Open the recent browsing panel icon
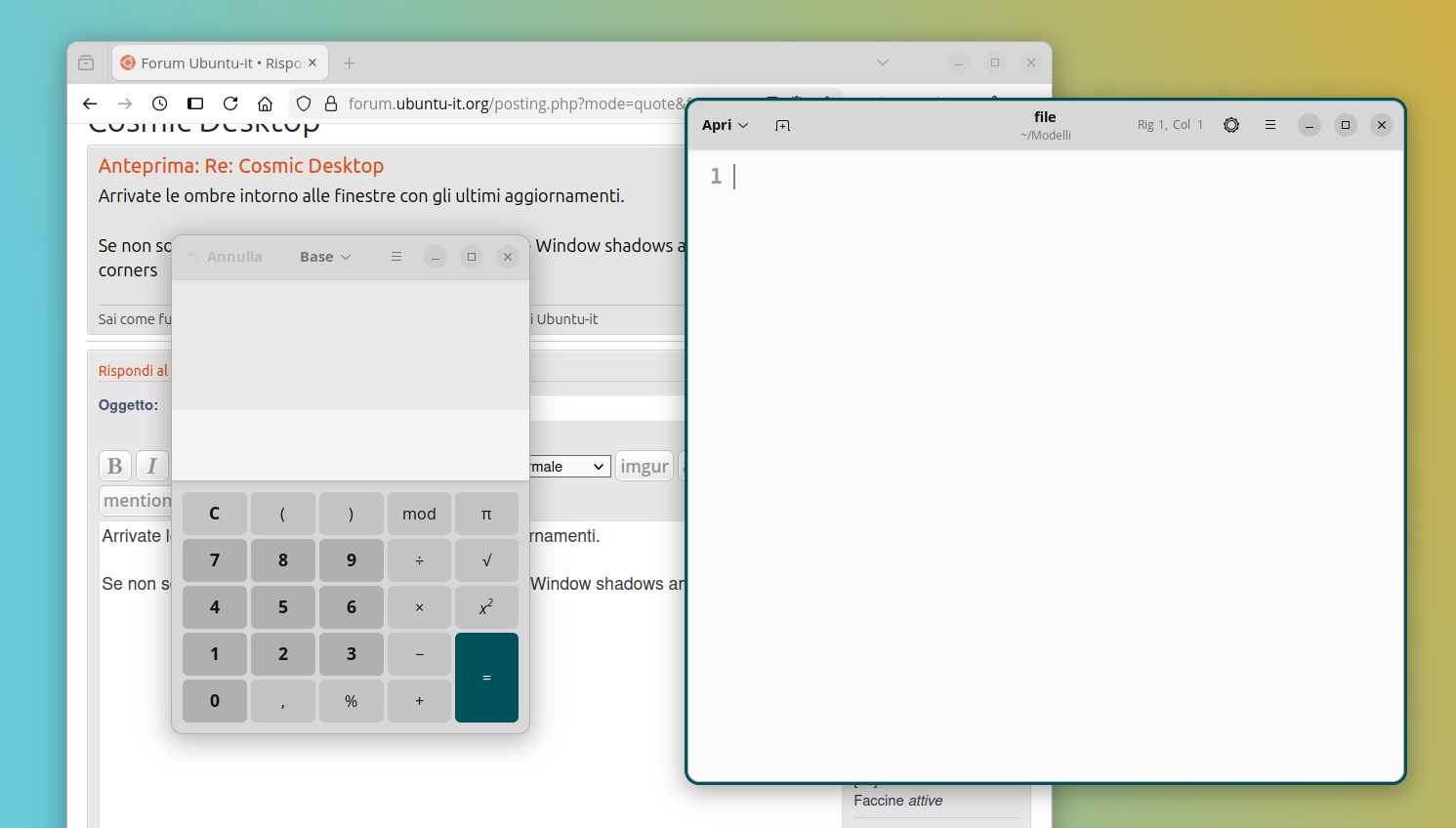 pyautogui.click(x=86, y=62)
